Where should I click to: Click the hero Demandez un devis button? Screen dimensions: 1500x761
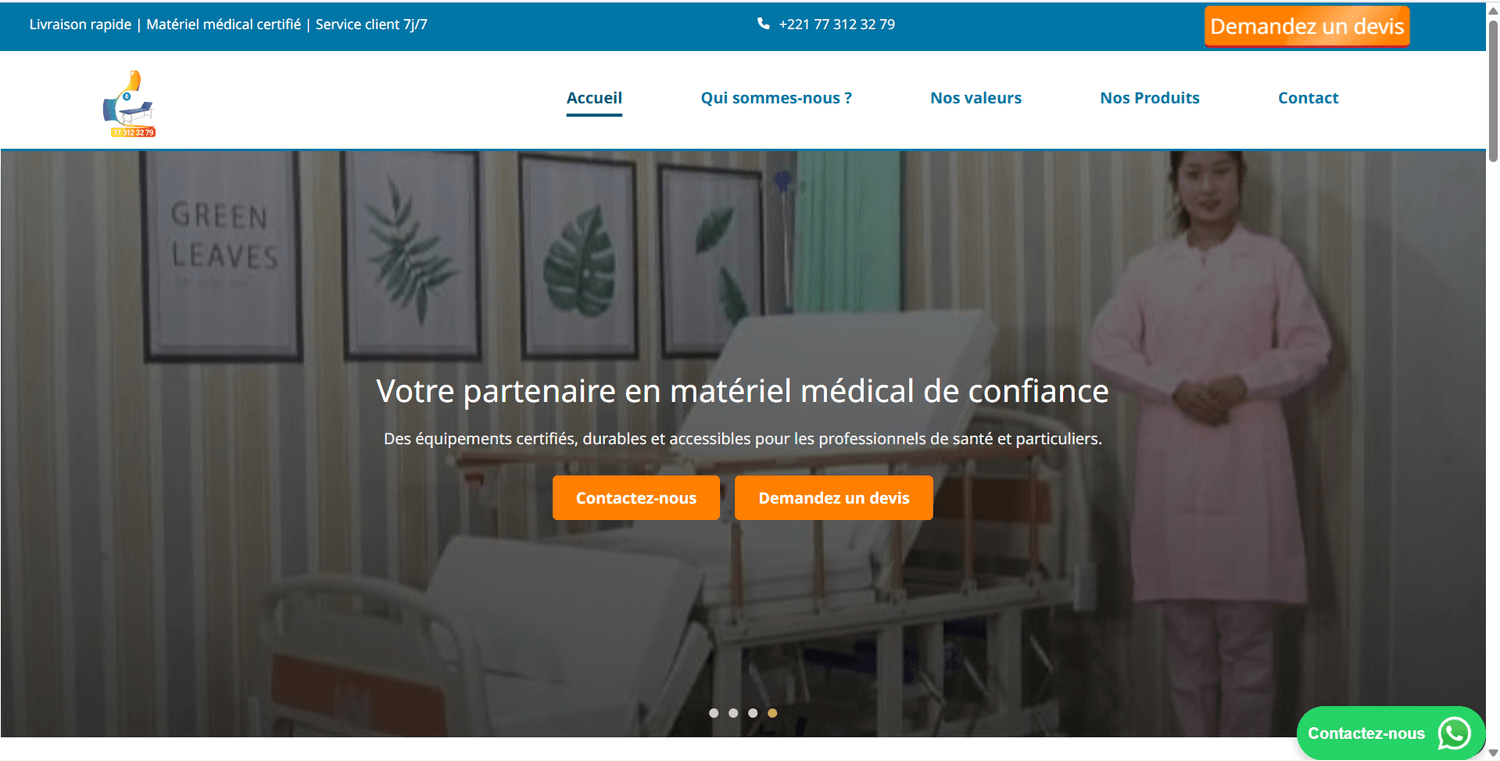[x=834, y=498]
